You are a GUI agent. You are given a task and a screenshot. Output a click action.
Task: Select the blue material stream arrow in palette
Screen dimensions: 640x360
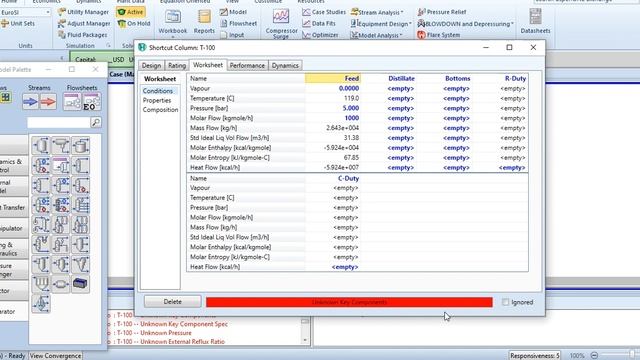(30, 102)
